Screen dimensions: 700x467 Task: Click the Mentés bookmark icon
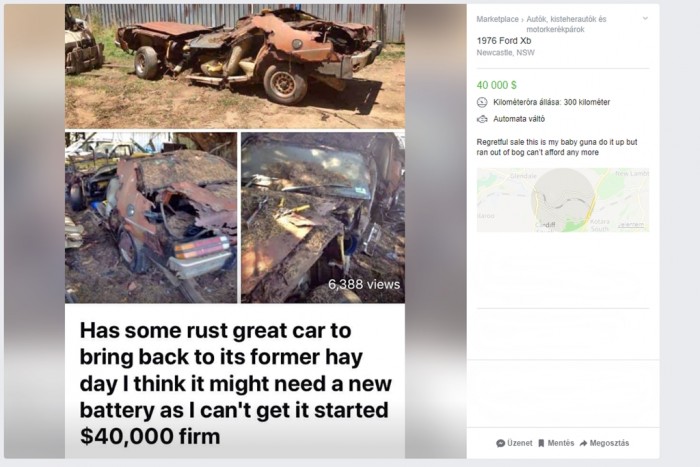click(541, 443)
